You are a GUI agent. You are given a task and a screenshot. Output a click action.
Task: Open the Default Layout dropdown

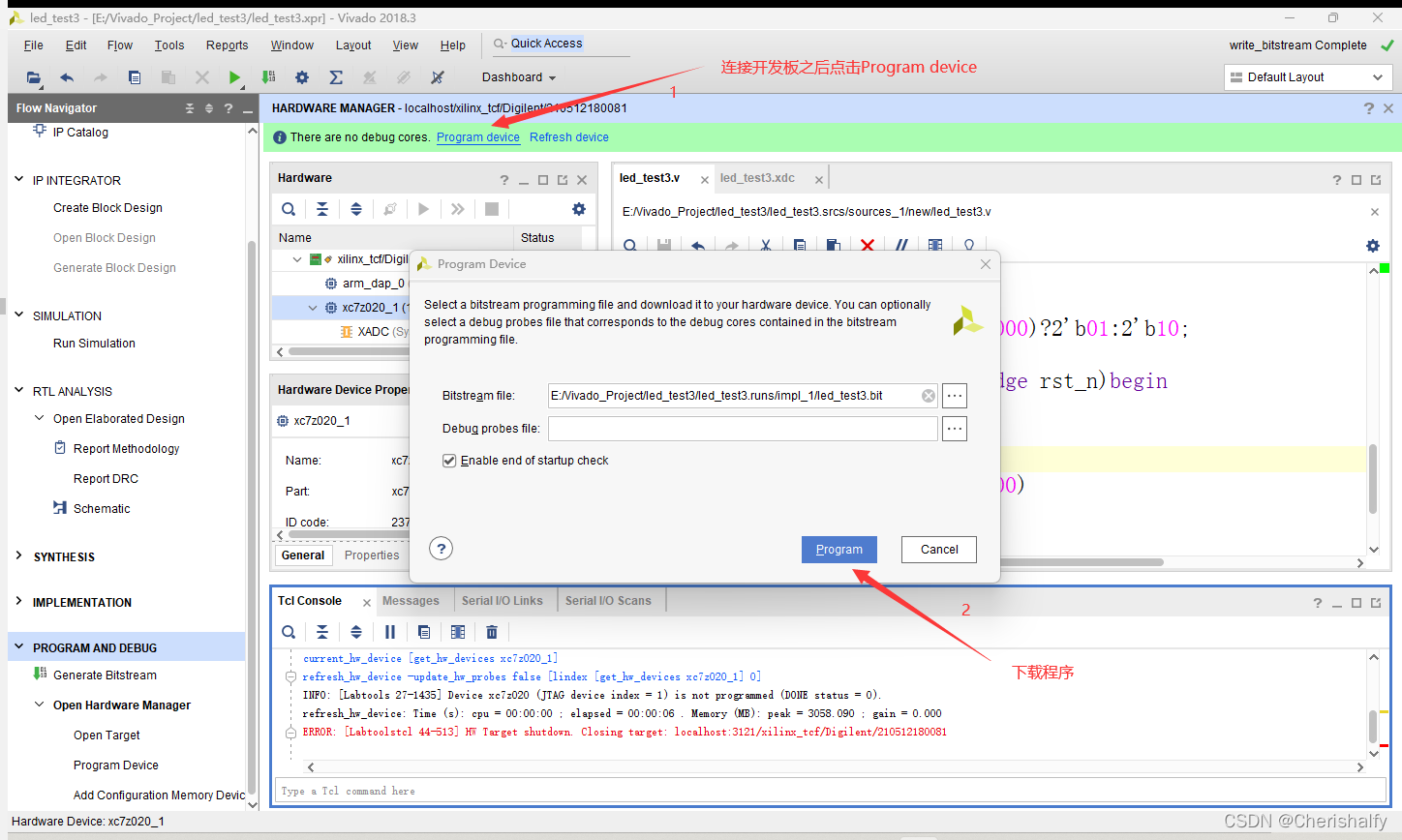(1308, 77)
